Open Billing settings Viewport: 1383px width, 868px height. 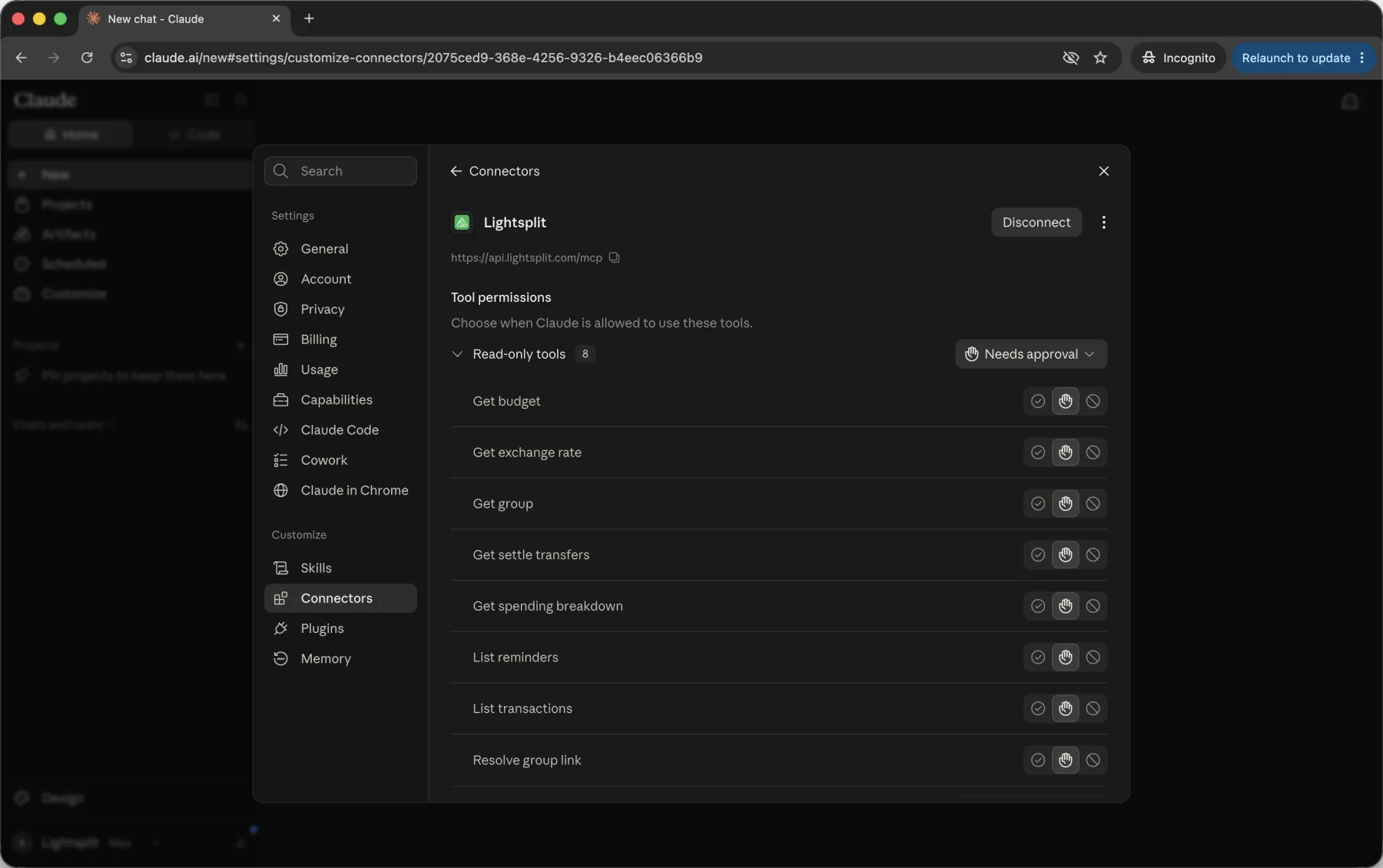(x=340, y=340)
